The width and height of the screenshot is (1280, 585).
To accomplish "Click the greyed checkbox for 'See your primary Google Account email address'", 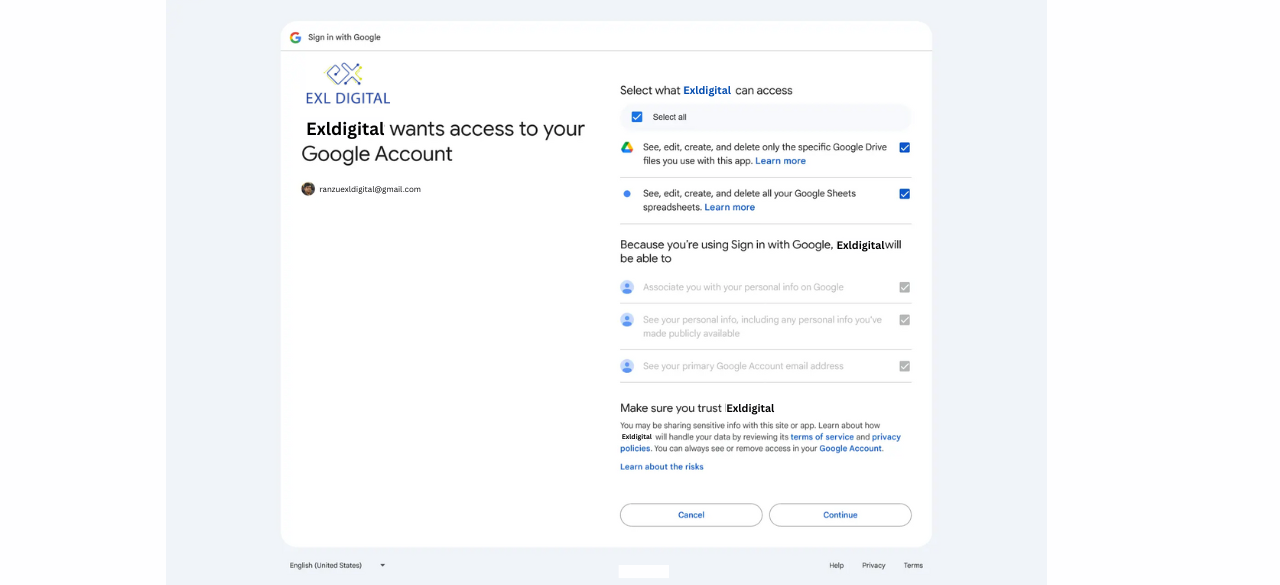I will click(x=905, y=366).
